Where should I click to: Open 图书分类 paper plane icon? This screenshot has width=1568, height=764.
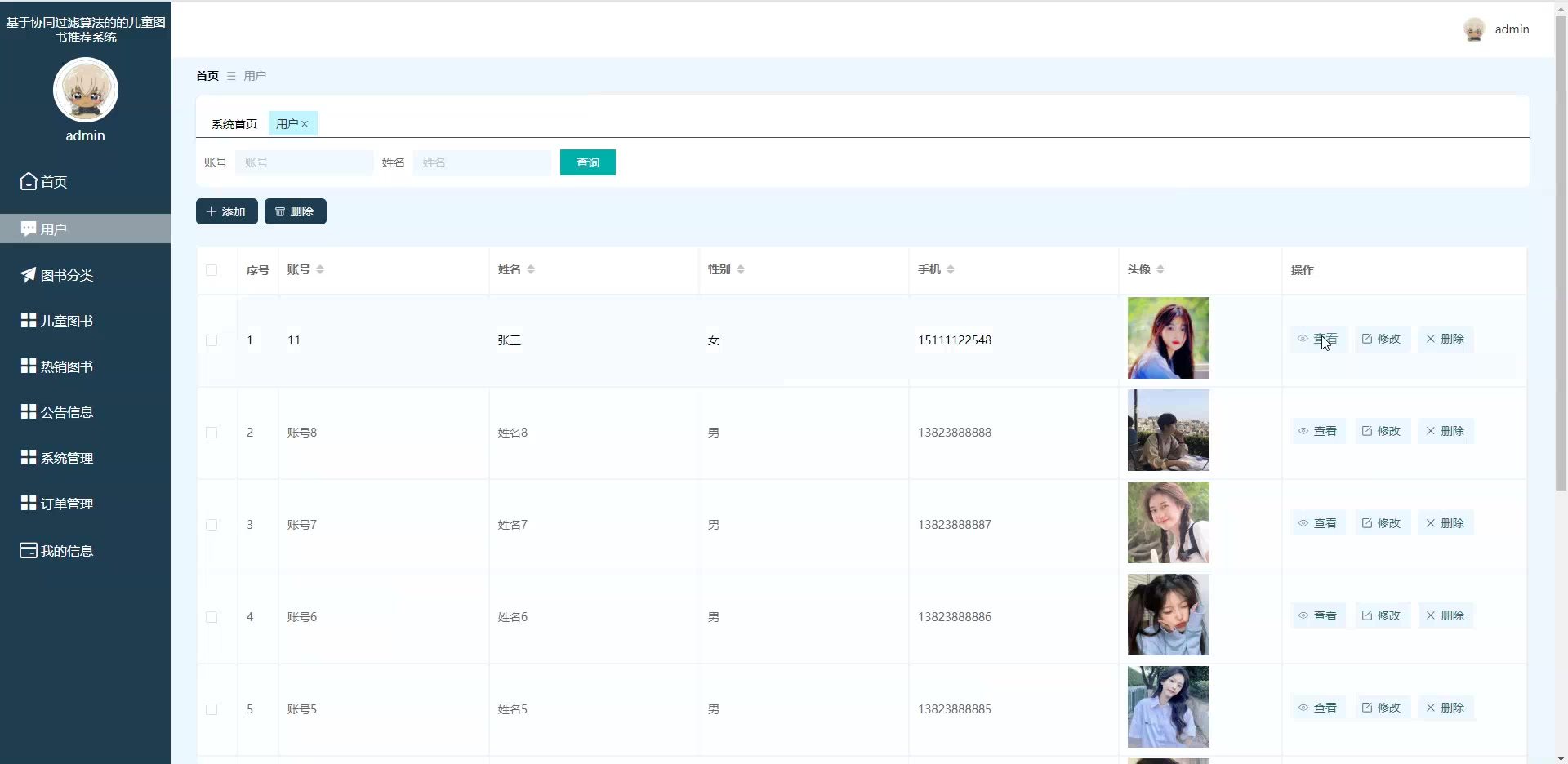pyautogui.click(x=29, y=275)
